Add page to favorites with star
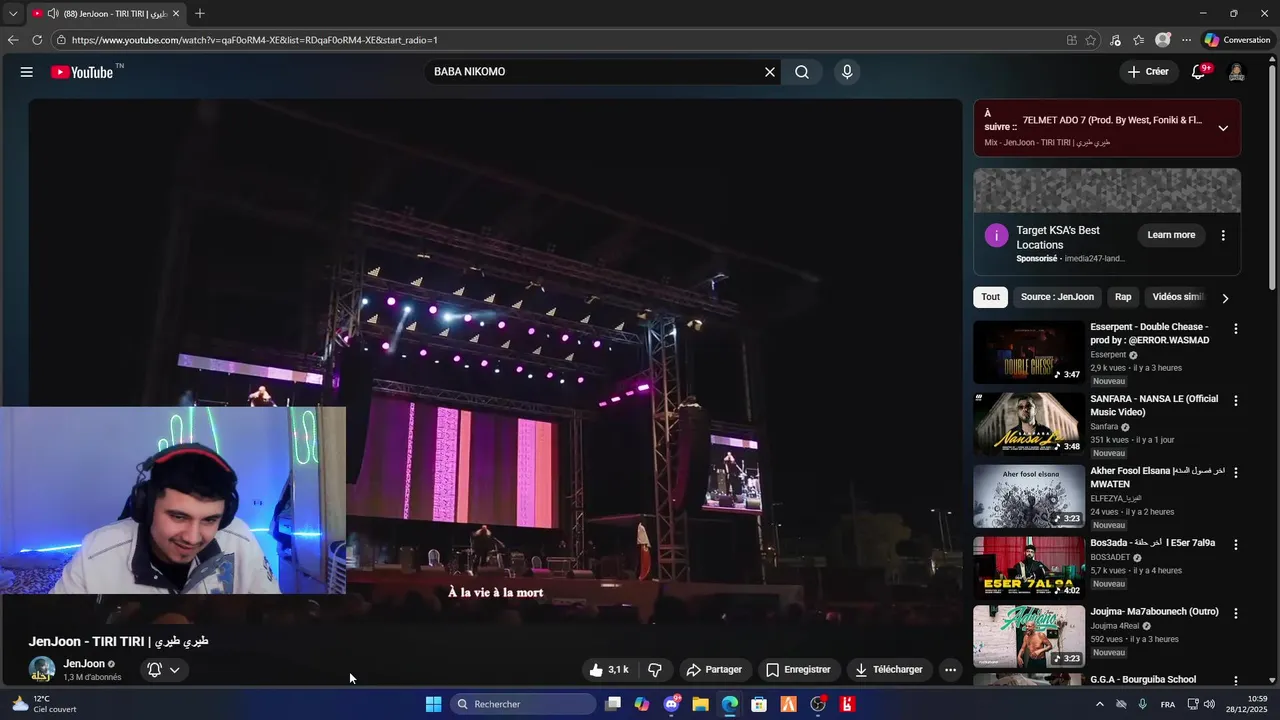 point(1091,40)
